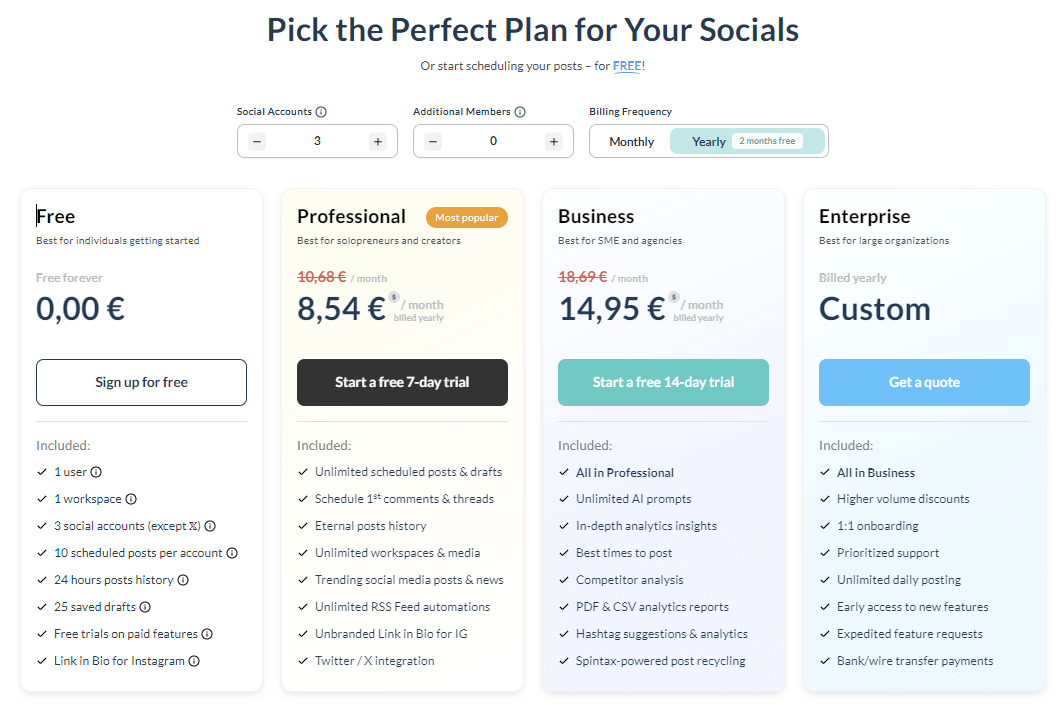Click info icon next to 24 hours posts history
The height and width of the screenshot is (708, 1063).
[183, 581]
